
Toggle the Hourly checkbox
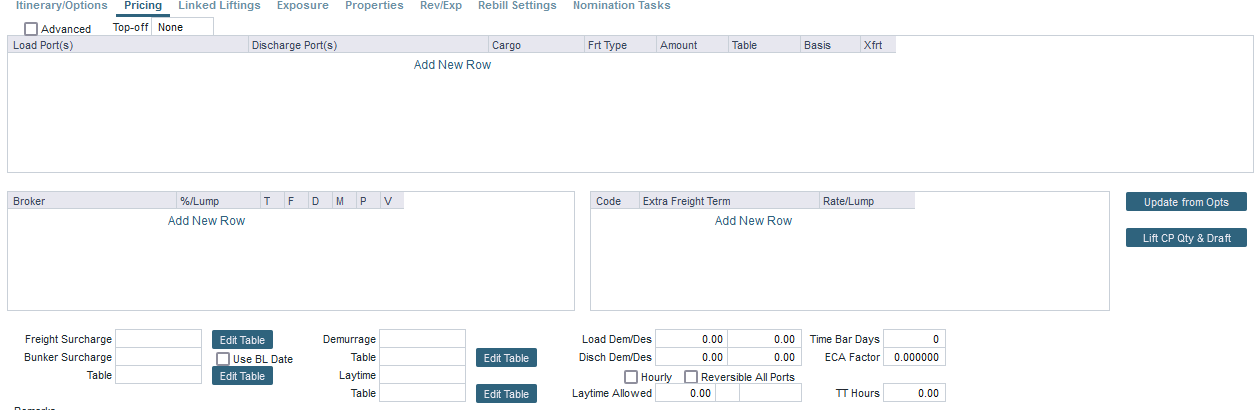coord(632,377)
